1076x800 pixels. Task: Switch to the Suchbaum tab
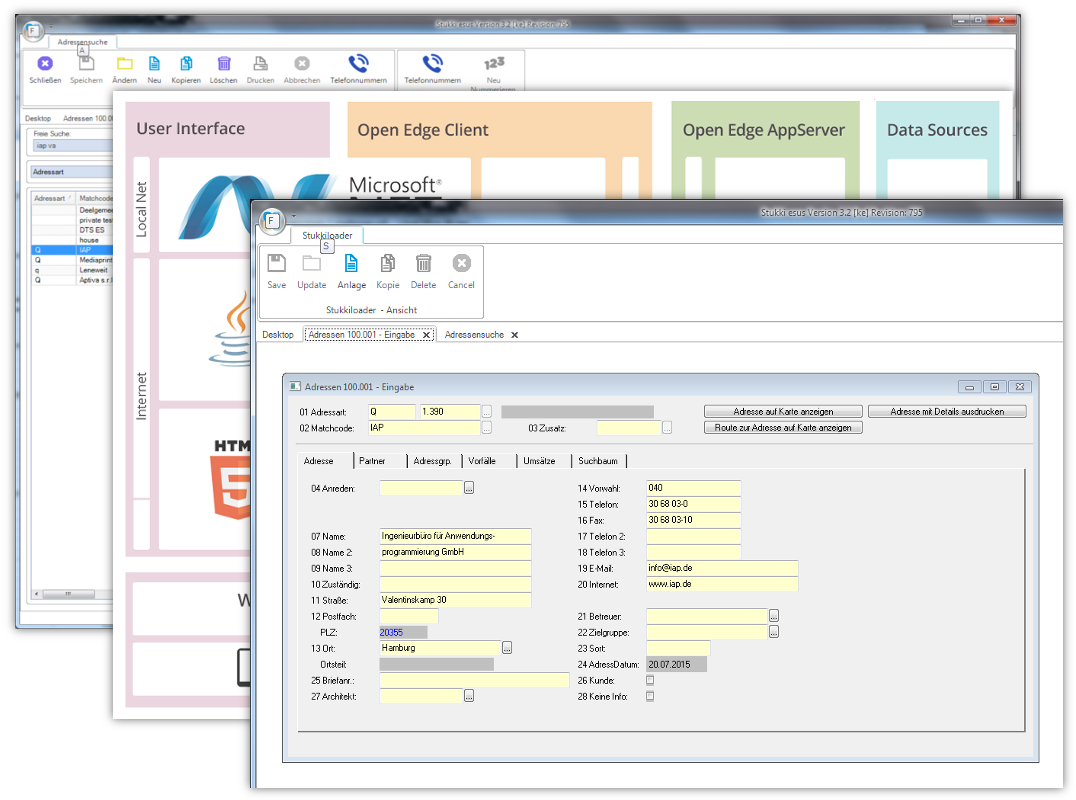coord(598,461)
